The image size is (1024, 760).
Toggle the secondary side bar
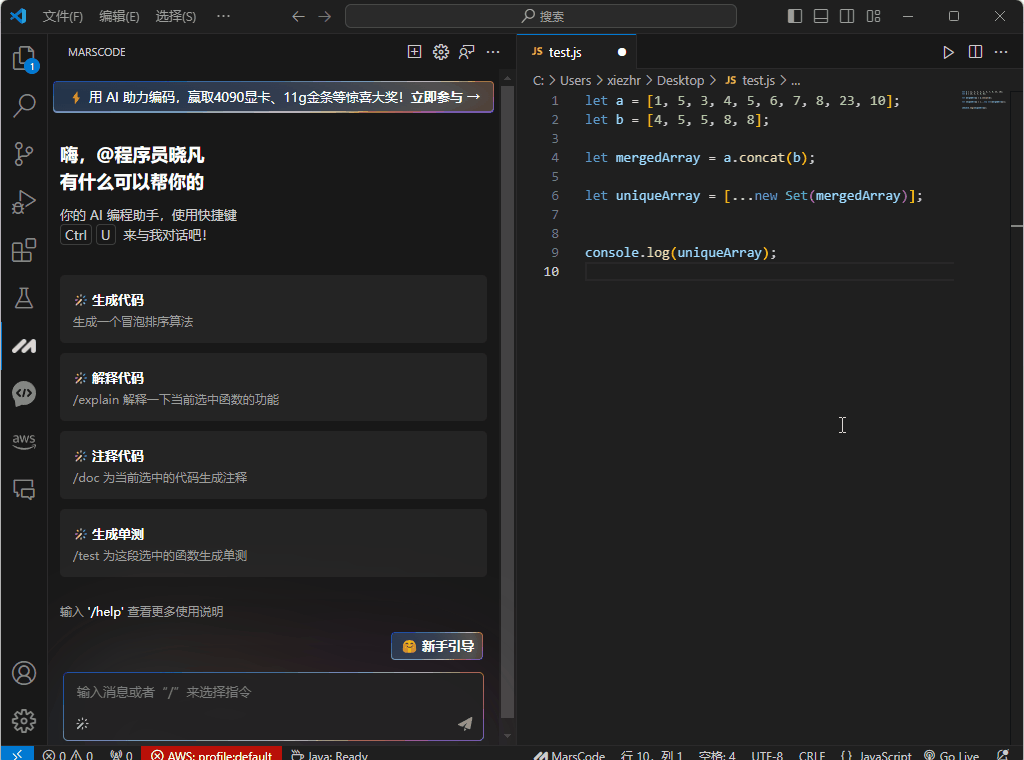click(847, 16)
